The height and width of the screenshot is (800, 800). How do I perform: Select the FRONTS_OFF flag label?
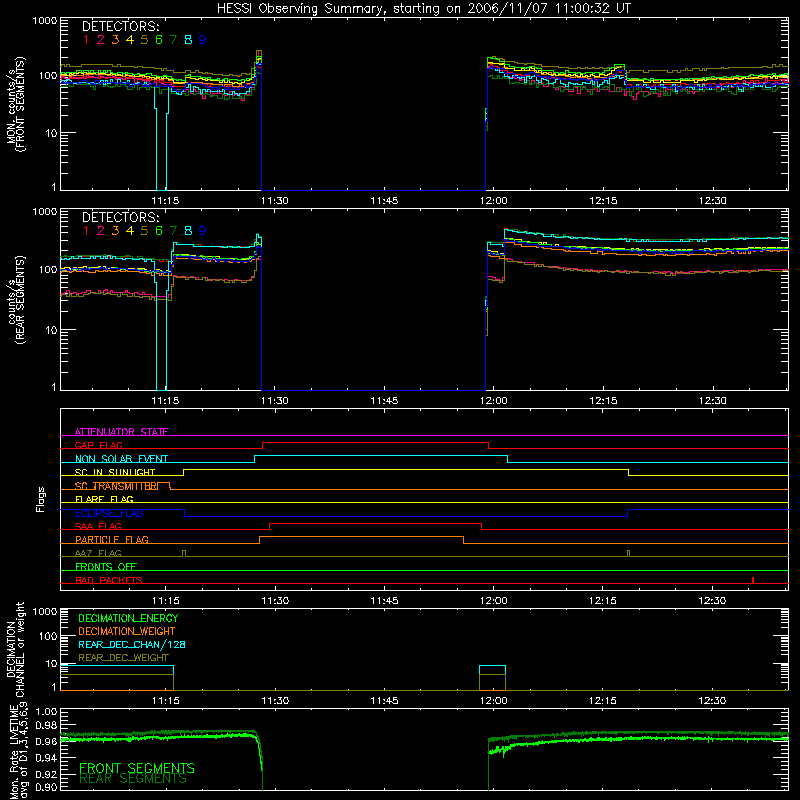point(106,566)
